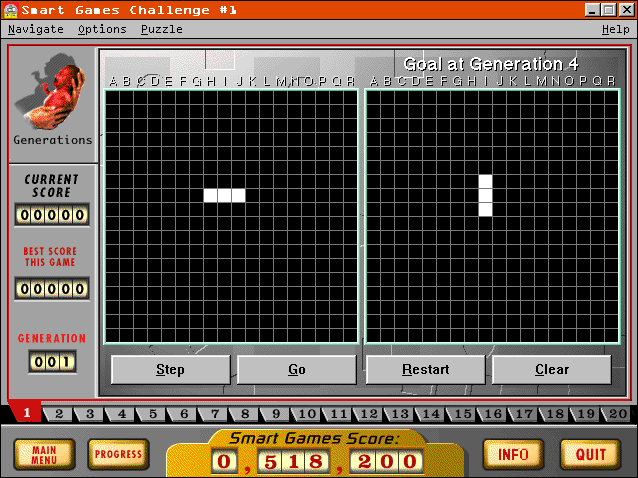Click the title bar application icon
638x478 pixels.
pyautogui.click(x=11, y=10)
